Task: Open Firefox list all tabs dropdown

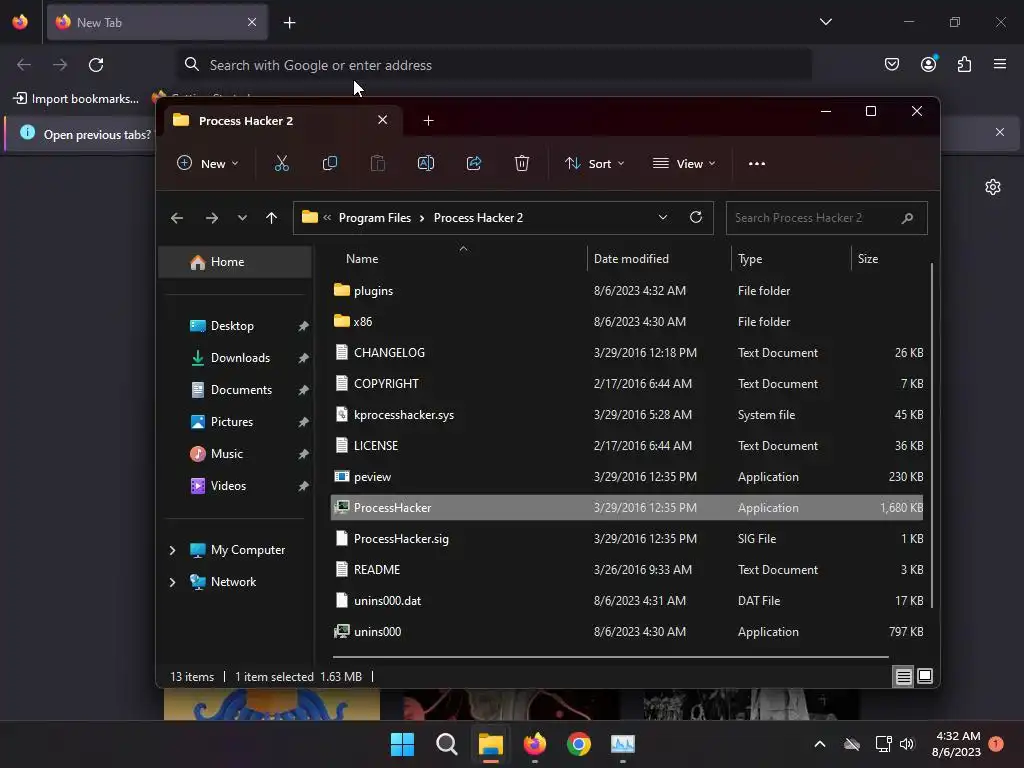Action: [x=825, y=22]
